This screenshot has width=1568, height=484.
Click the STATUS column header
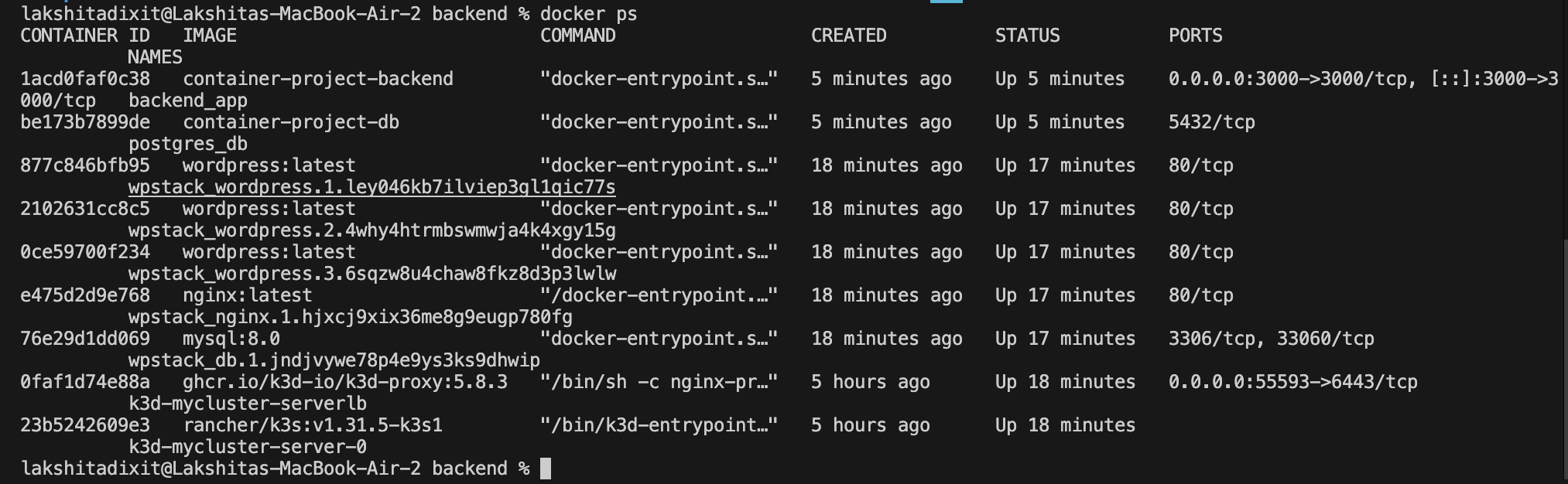1027,36
